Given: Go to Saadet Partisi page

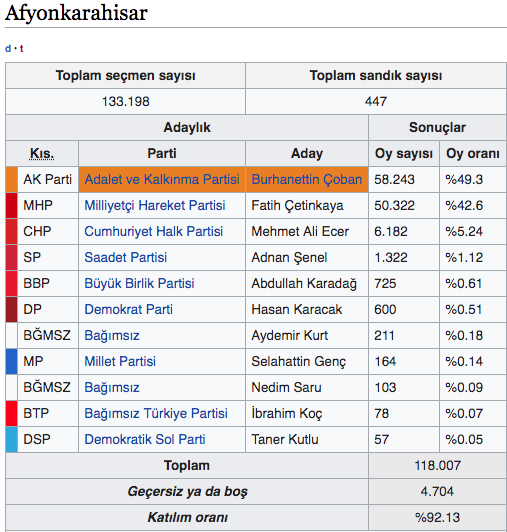Looking at the screenshot, I should tap(126, 258).
